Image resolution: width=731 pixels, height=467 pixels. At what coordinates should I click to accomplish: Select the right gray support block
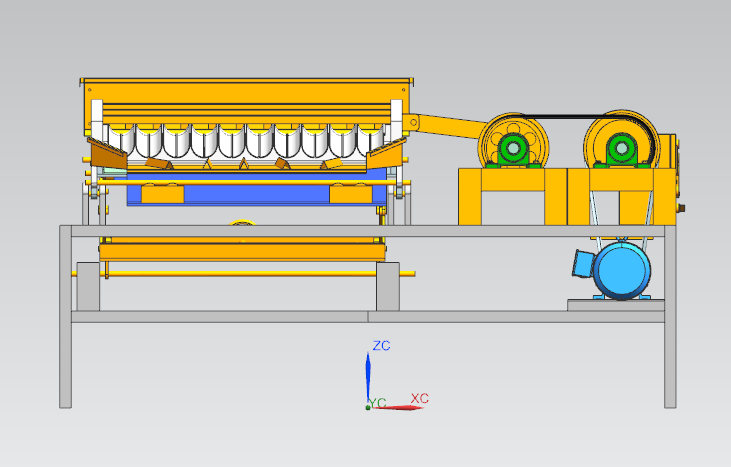pyautogui.click(x=388, y=286)
